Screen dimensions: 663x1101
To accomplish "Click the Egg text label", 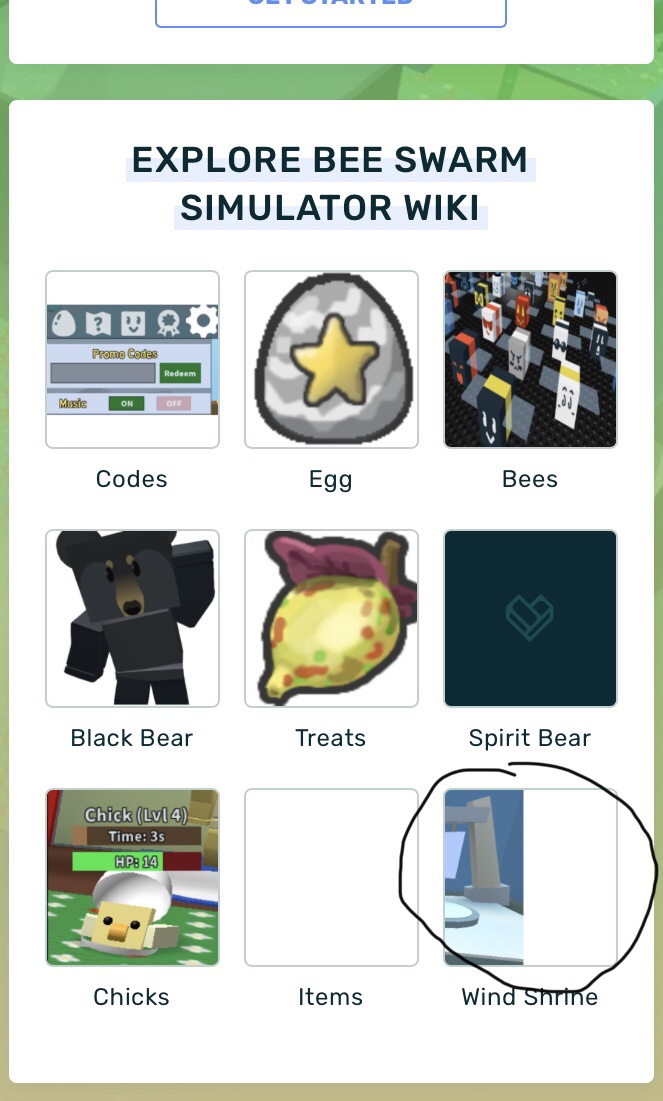I will point(331,480).
